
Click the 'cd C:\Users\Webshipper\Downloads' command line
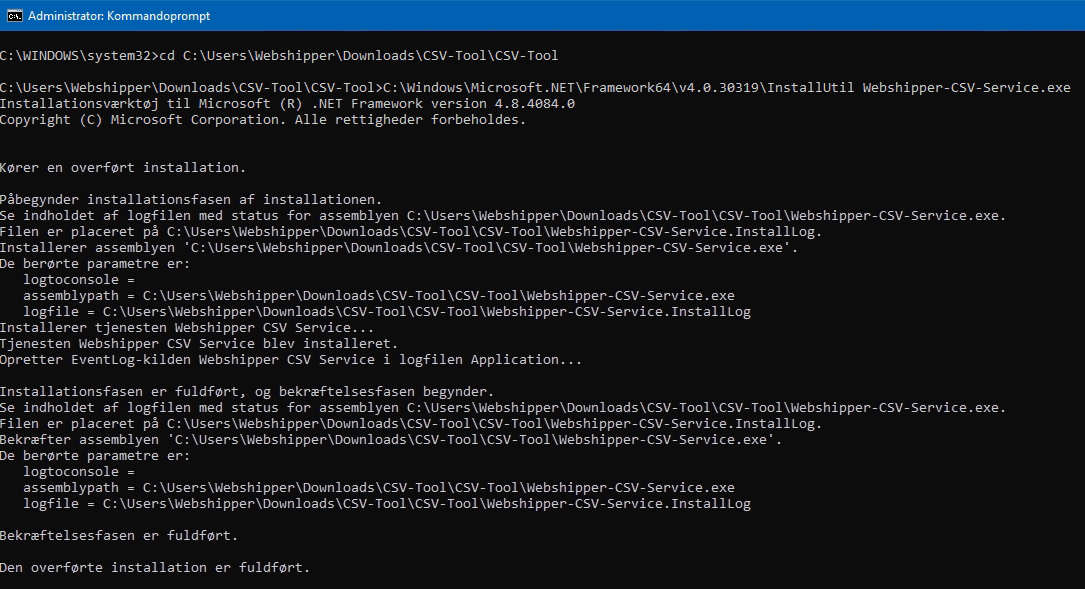[x=279, y=55]
